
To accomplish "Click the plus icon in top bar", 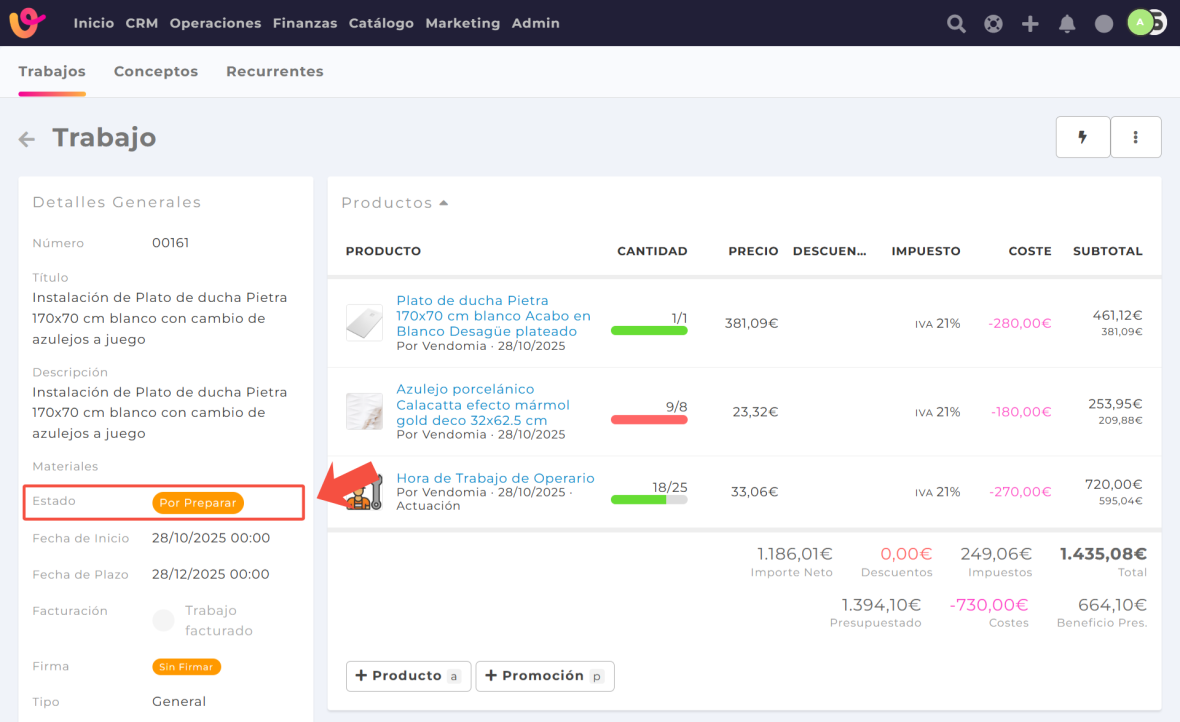I will point(1030,23).
